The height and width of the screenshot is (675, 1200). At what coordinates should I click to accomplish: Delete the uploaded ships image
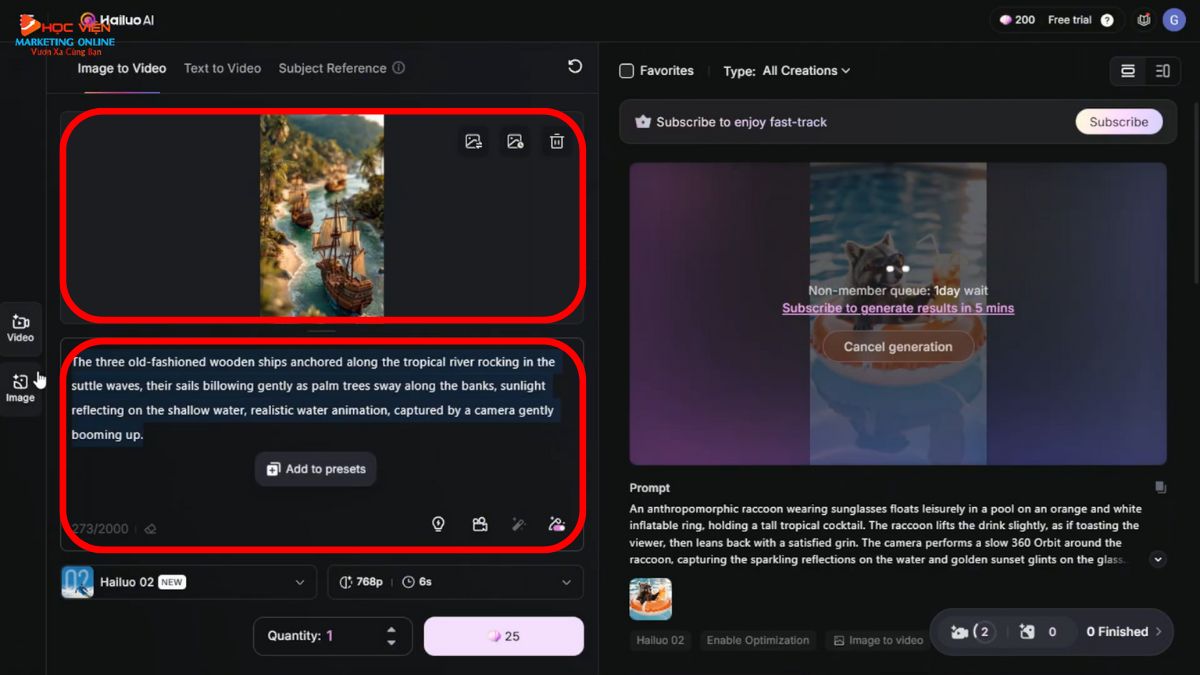click(557, 142)
